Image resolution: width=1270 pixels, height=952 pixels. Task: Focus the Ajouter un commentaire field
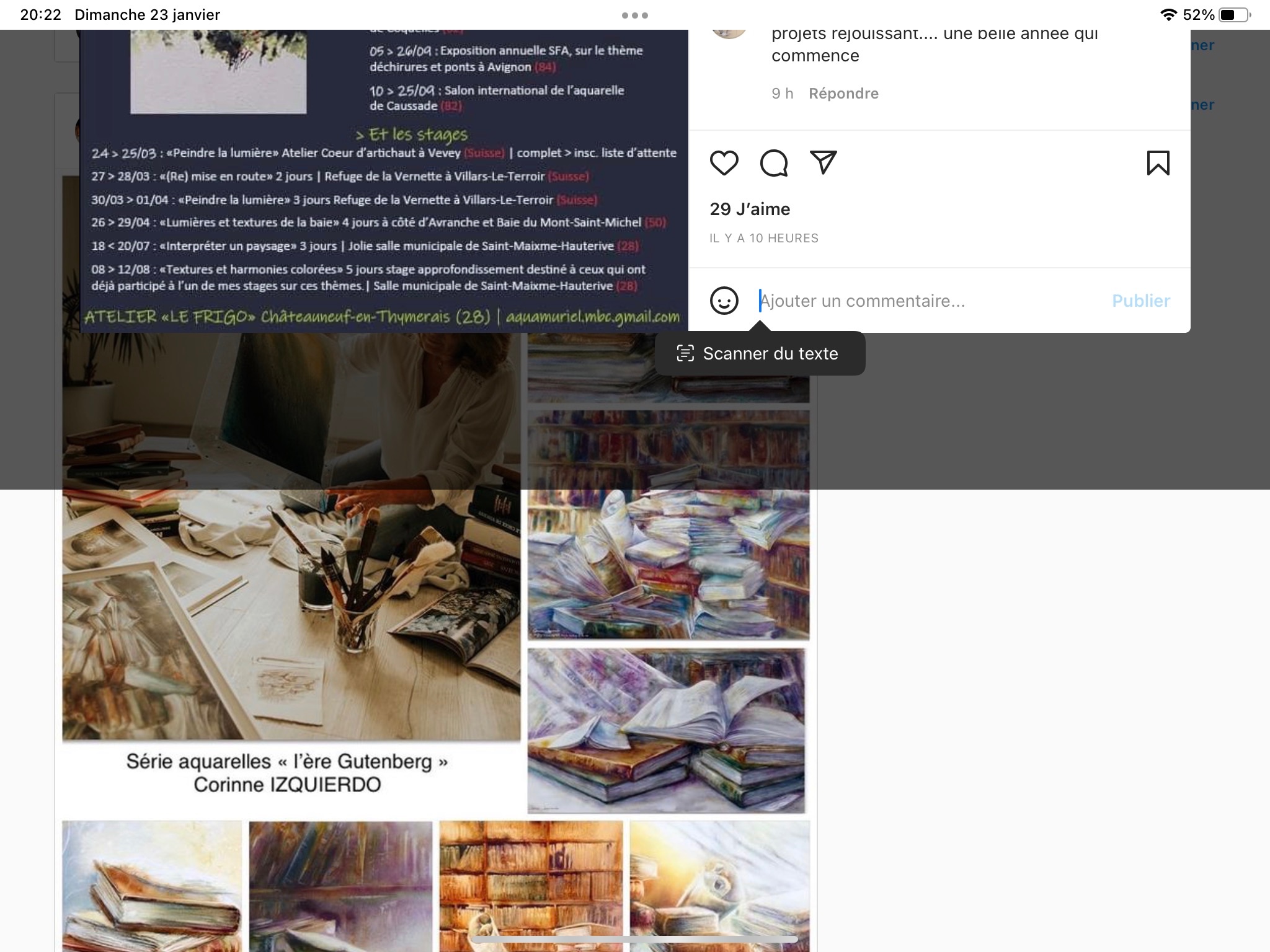(x=930, y=301)
